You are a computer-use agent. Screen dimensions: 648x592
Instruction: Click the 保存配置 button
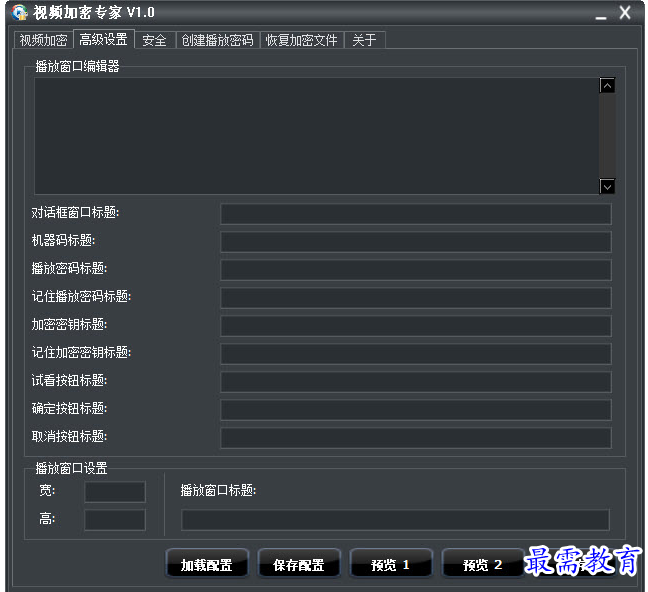pyautogui.click(x=299, y=563)
